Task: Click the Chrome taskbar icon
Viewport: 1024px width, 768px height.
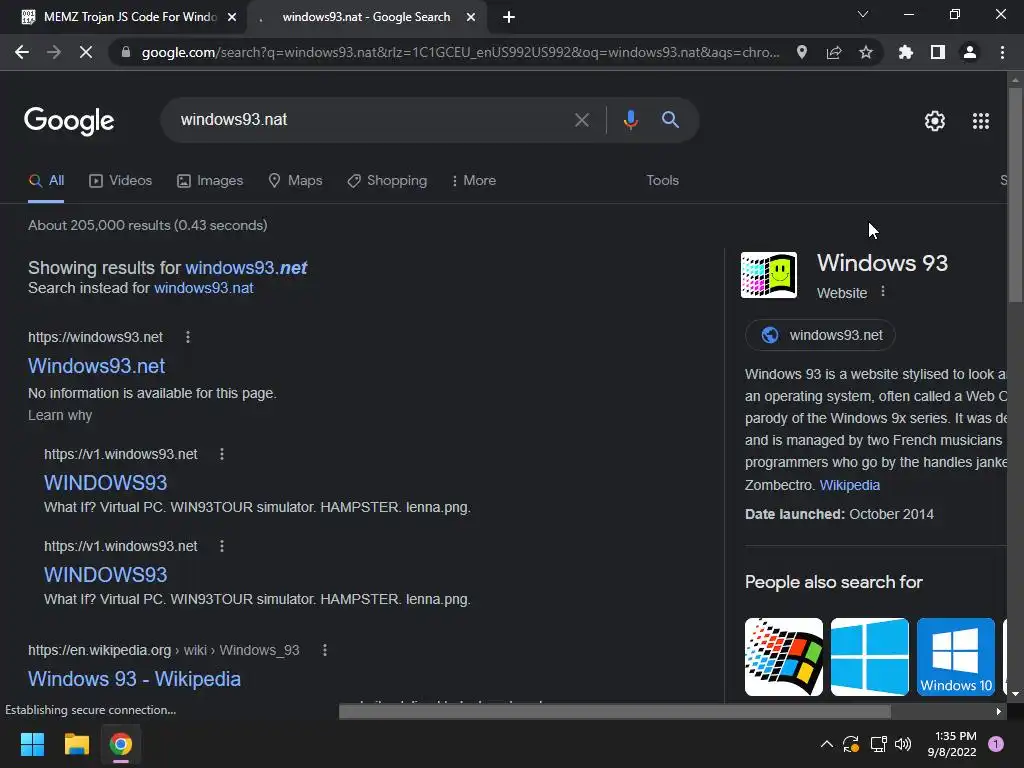Action: (121, 744)
